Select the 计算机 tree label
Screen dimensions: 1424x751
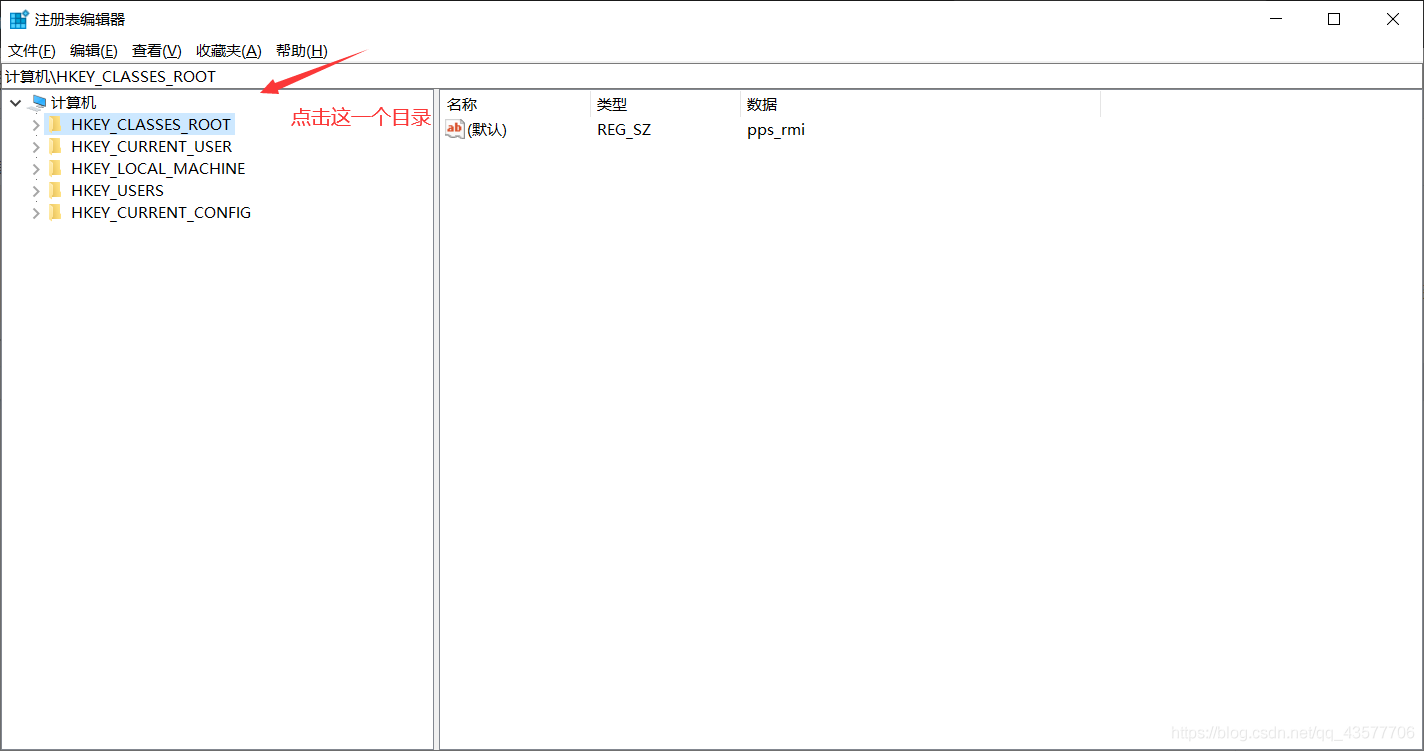pyautogui.click(x=74, y=102)
